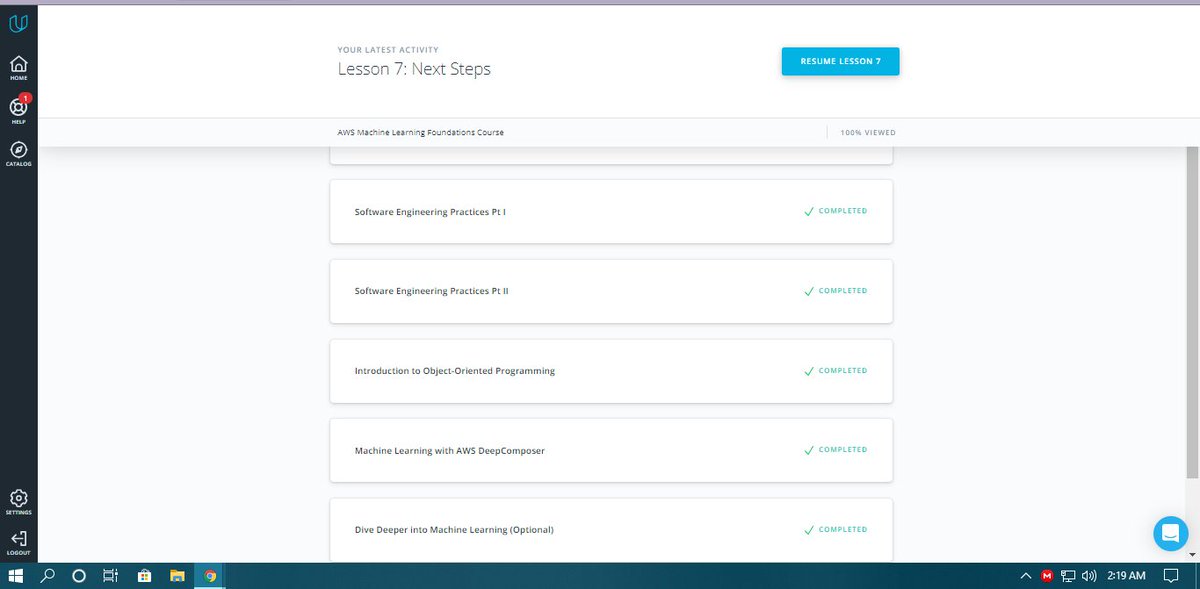Open the Windows Start menu

click(15, 576)
